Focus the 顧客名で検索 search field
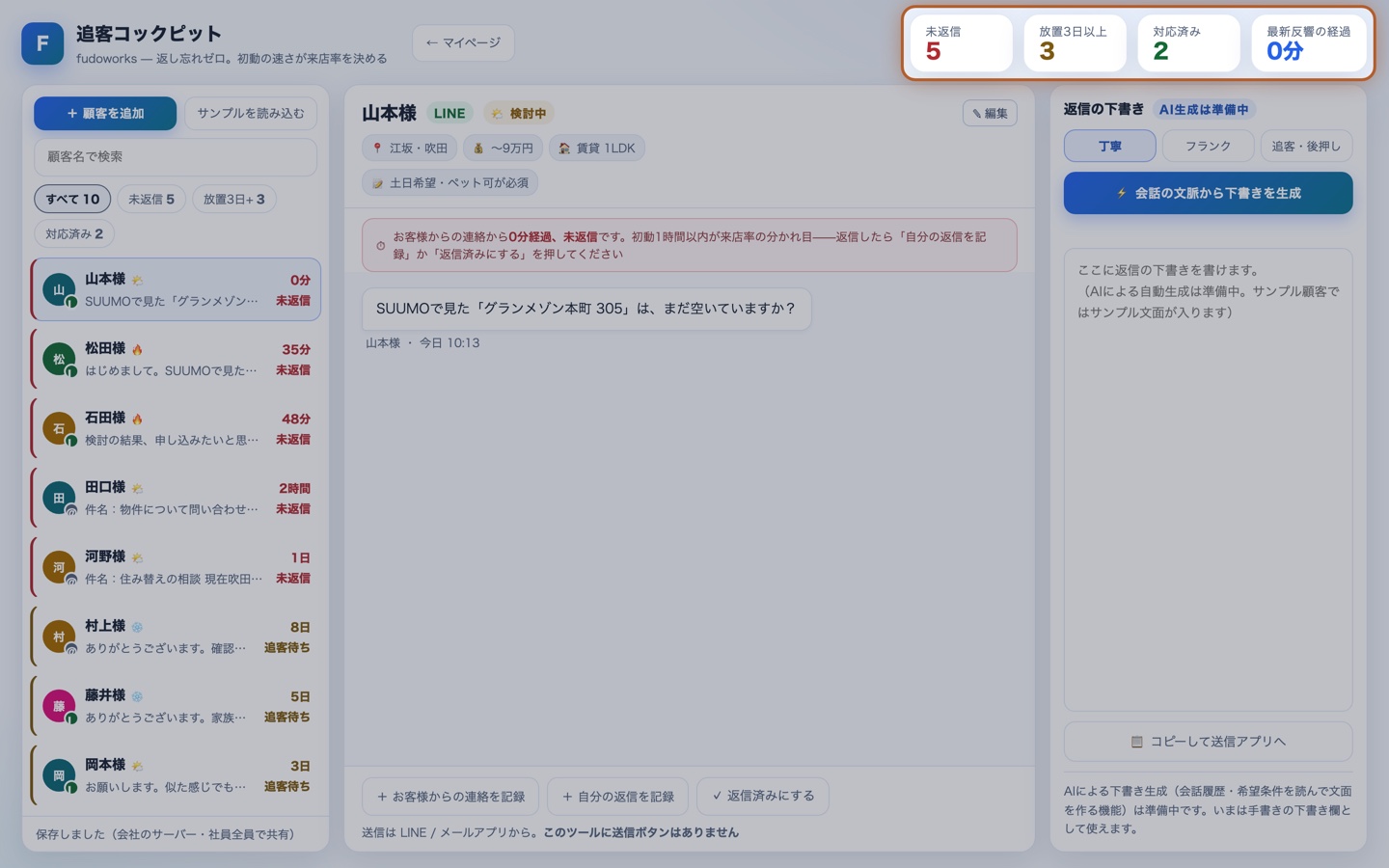 [x=176, y=156]
